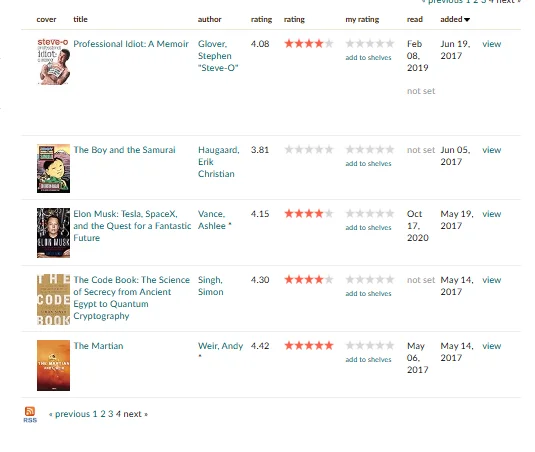Sort by my rating column header
The width and height of the screenshot is (535, 452).
coord(362,19)
